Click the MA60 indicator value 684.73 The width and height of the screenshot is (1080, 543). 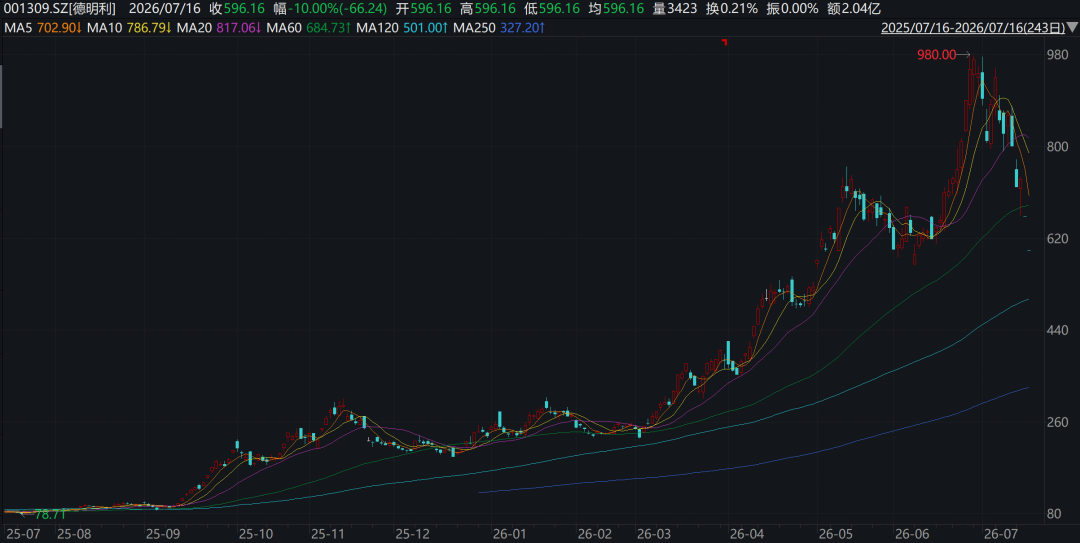pos(328,28)
